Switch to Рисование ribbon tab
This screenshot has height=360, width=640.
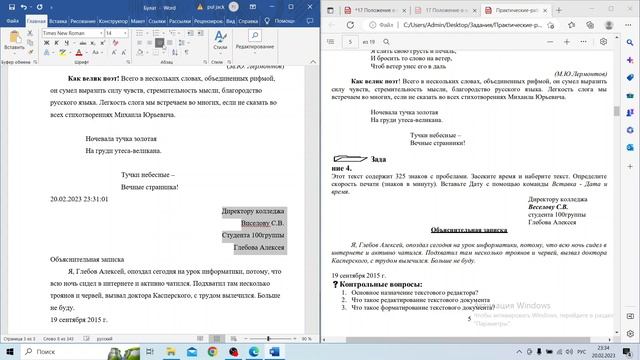tap(82, 21)
